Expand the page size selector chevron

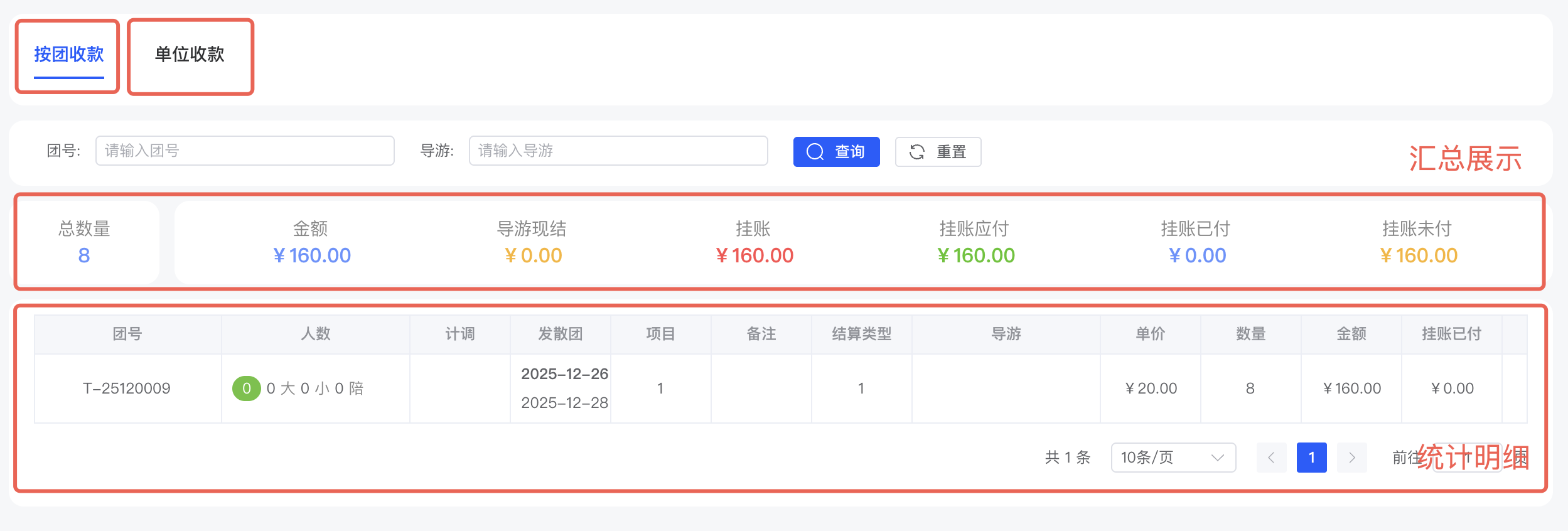point(1218,458)
